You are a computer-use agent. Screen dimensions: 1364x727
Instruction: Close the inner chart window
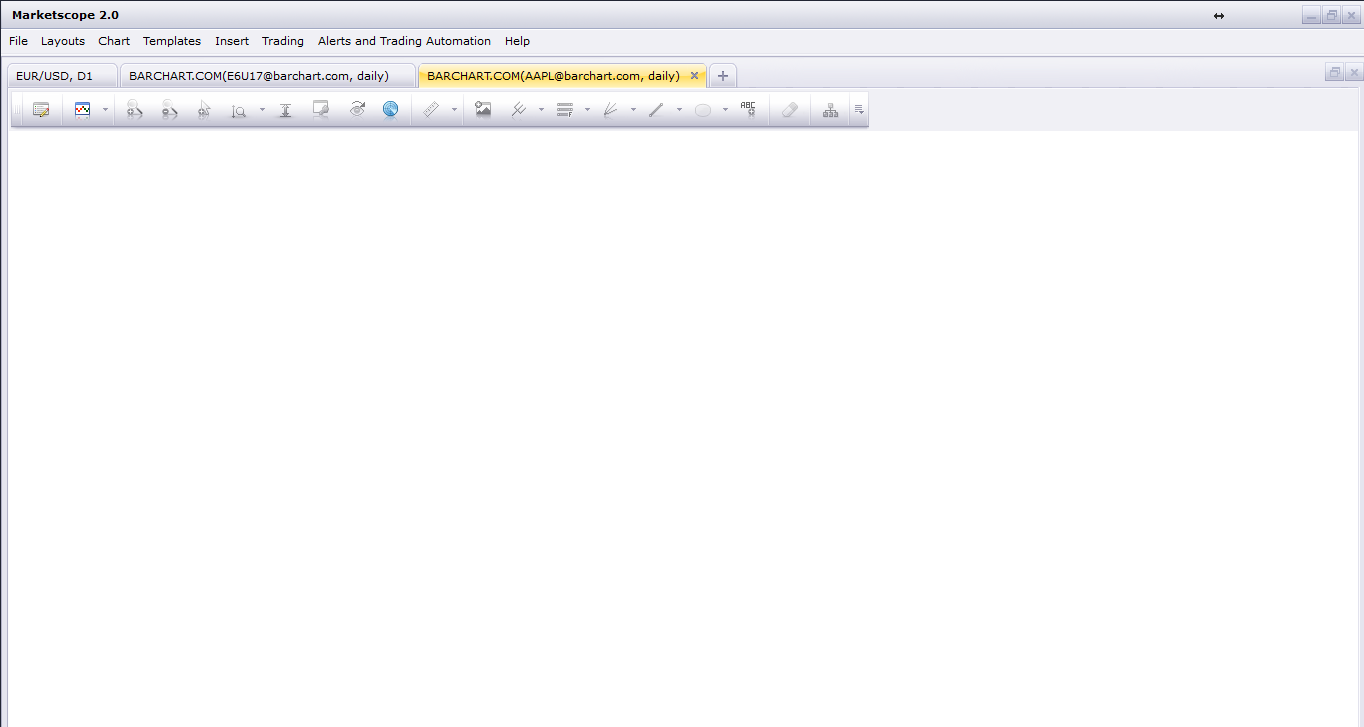pyautogui.click(x=1354, y=72)
